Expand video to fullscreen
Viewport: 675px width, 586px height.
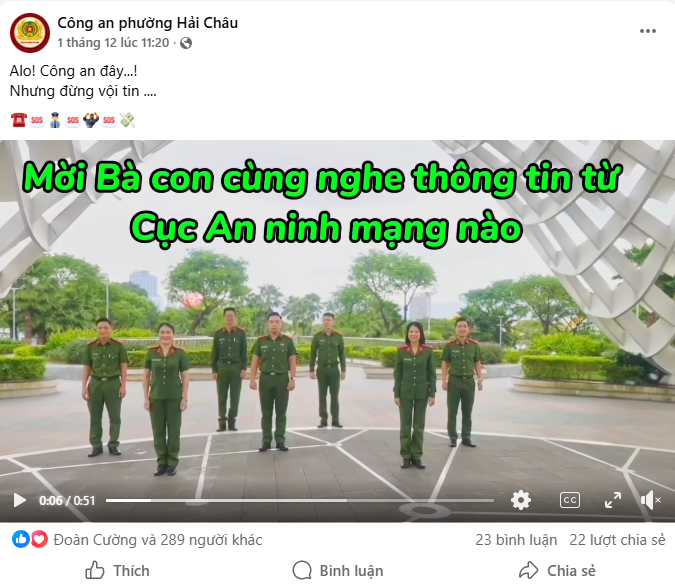613,500
